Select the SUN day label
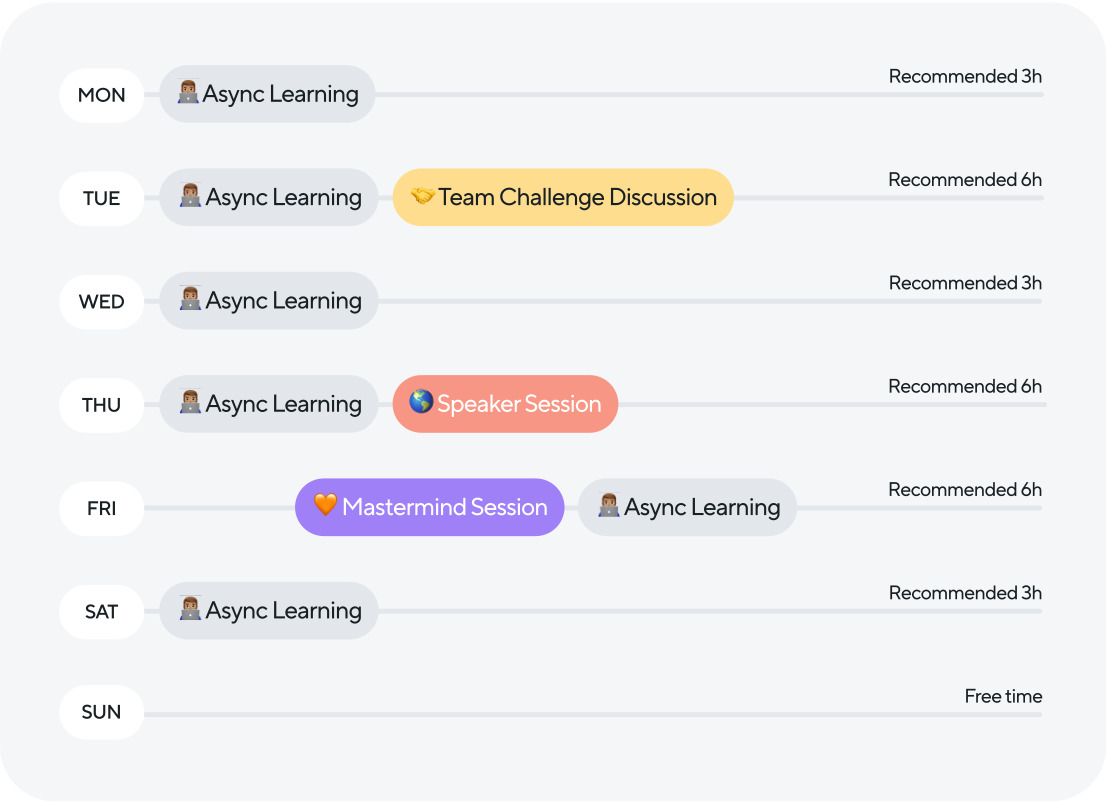This screenshot has height=803, width=1106. (x=102, y=712)
